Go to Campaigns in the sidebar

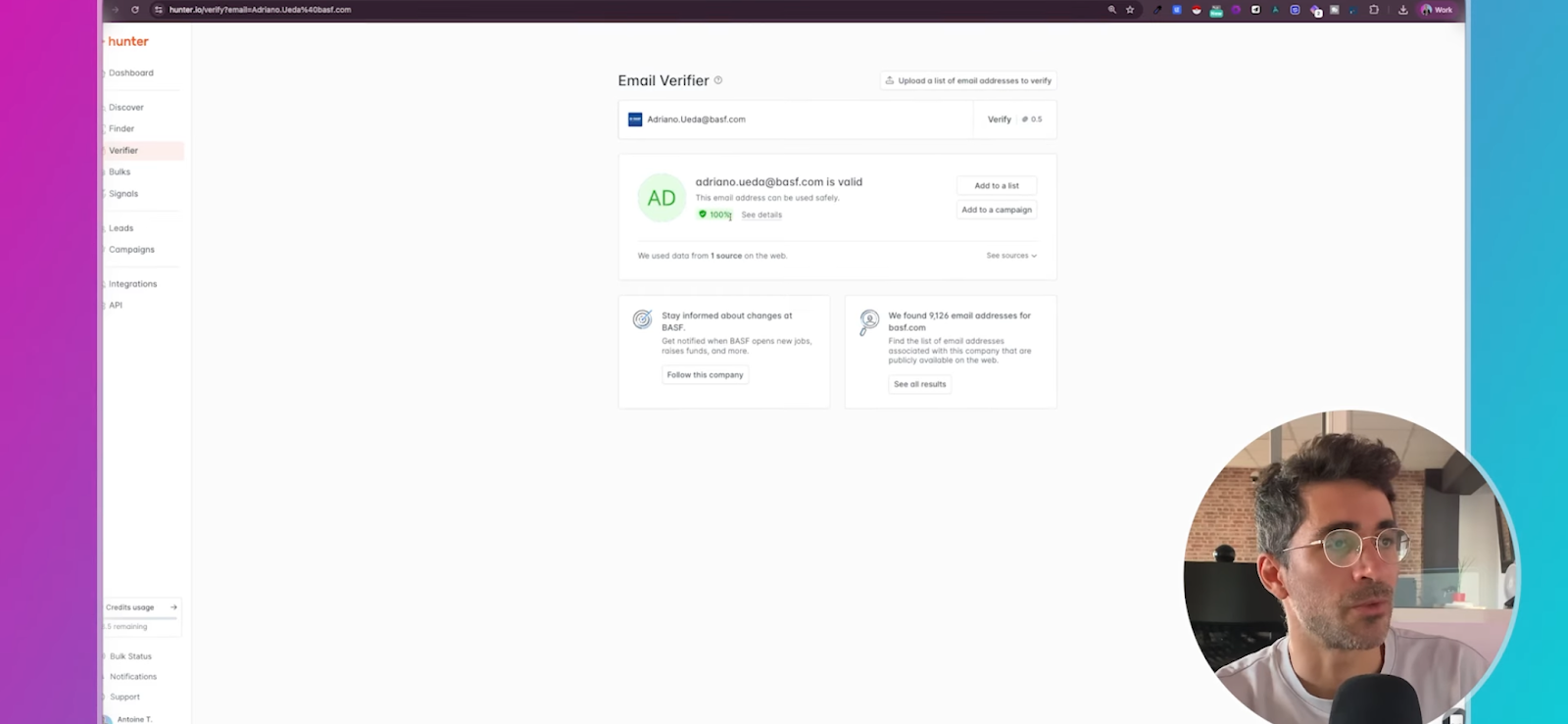[x=131, y=249]
